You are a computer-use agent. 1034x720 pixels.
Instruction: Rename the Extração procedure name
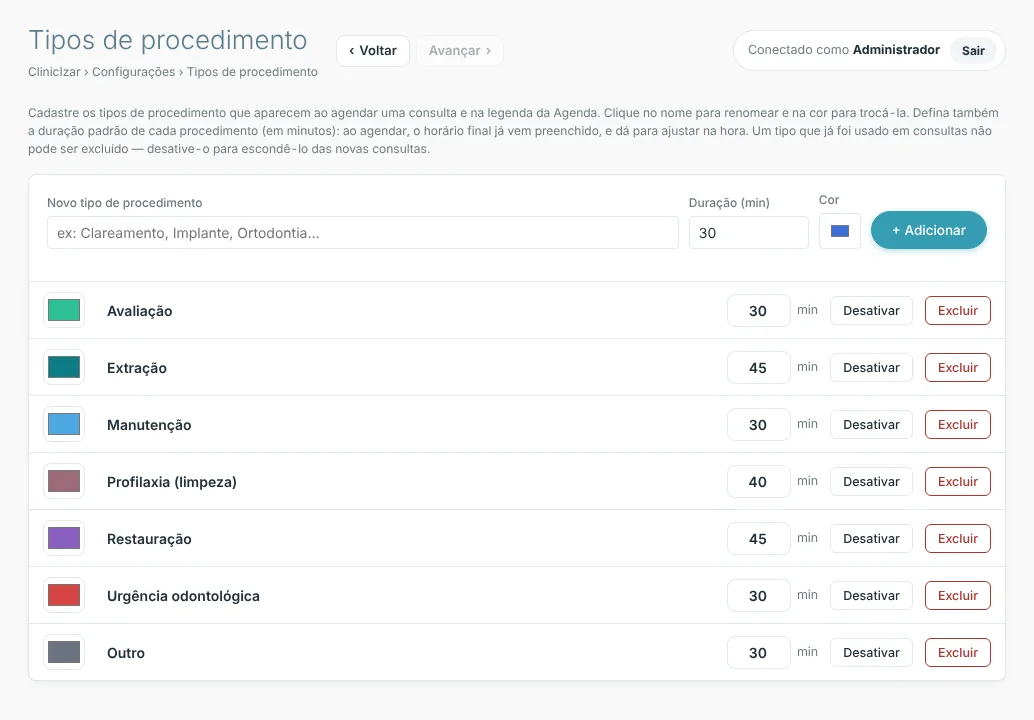point(137,368)
